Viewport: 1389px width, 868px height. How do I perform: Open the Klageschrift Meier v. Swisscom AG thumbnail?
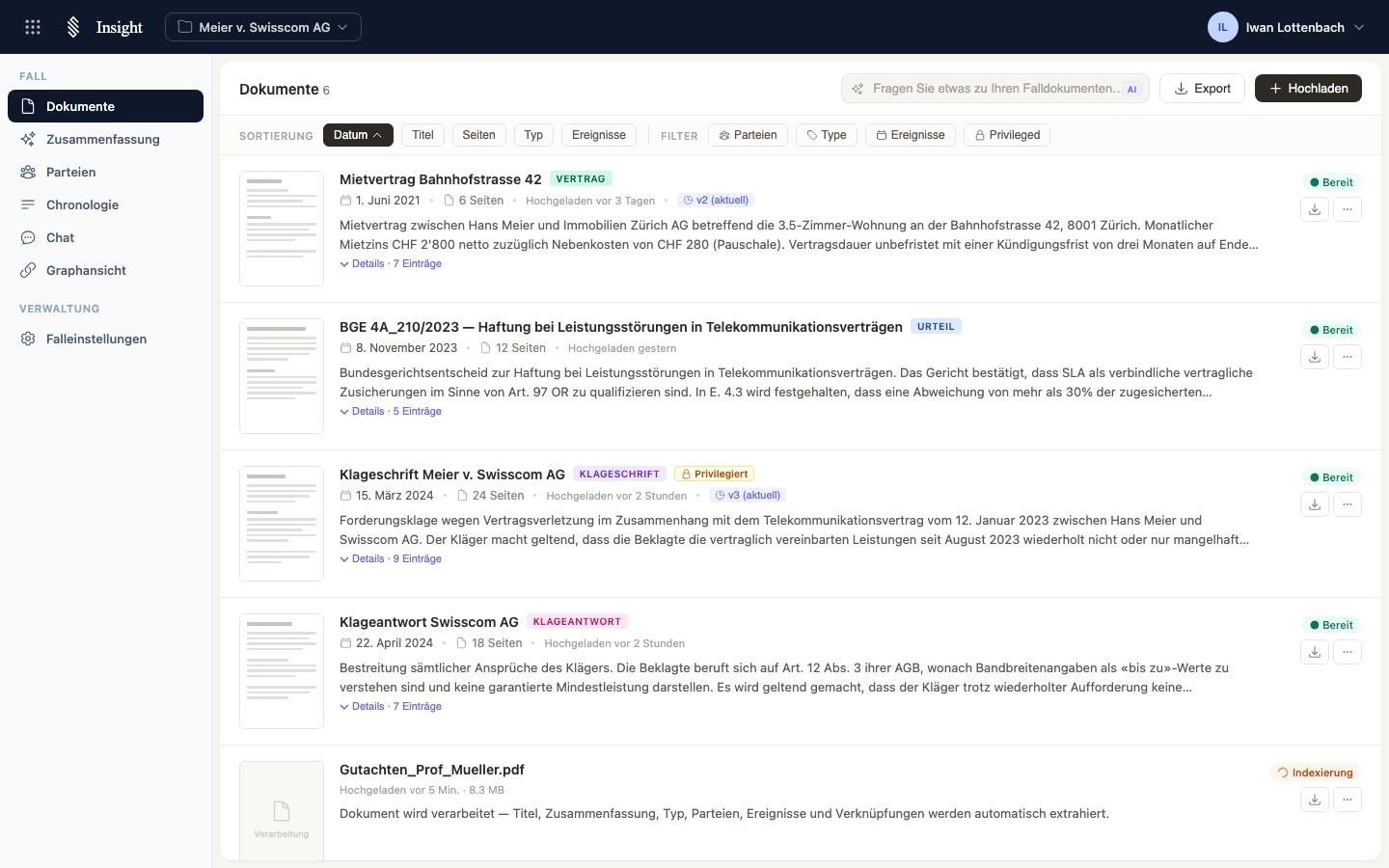(x=282, y=524)
